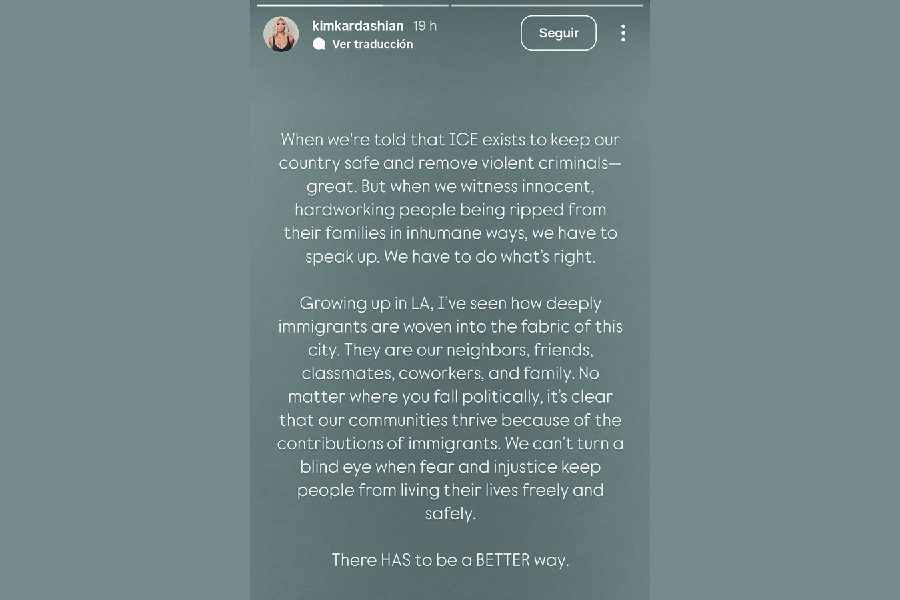The image size is (900, 600).
Task: Open the kimkardashian username link
Action: coord(358,26)
